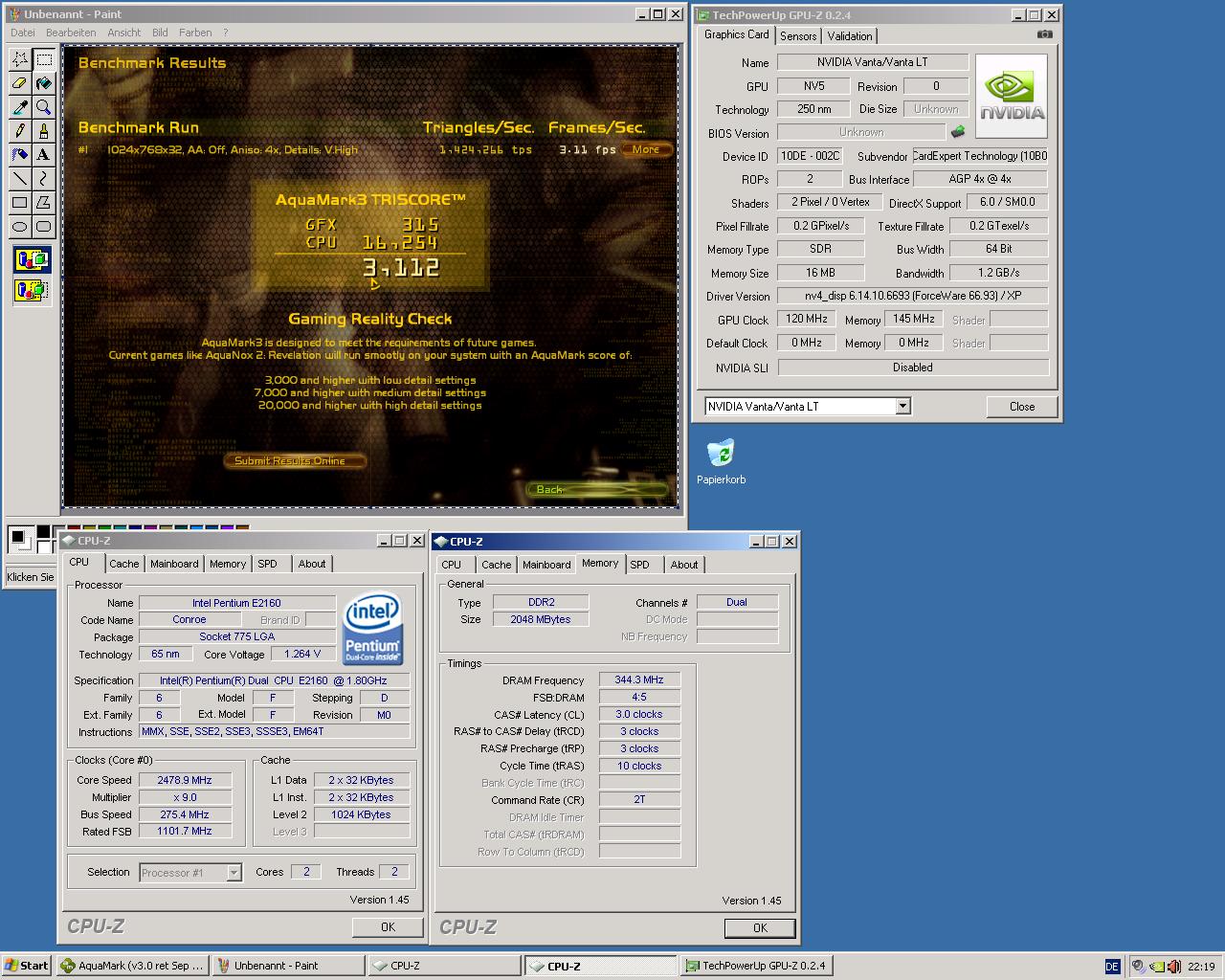Choose opaque selection mode option in Paint
The height and width of the screenshot is (980, 1225).
coord(32,259)
